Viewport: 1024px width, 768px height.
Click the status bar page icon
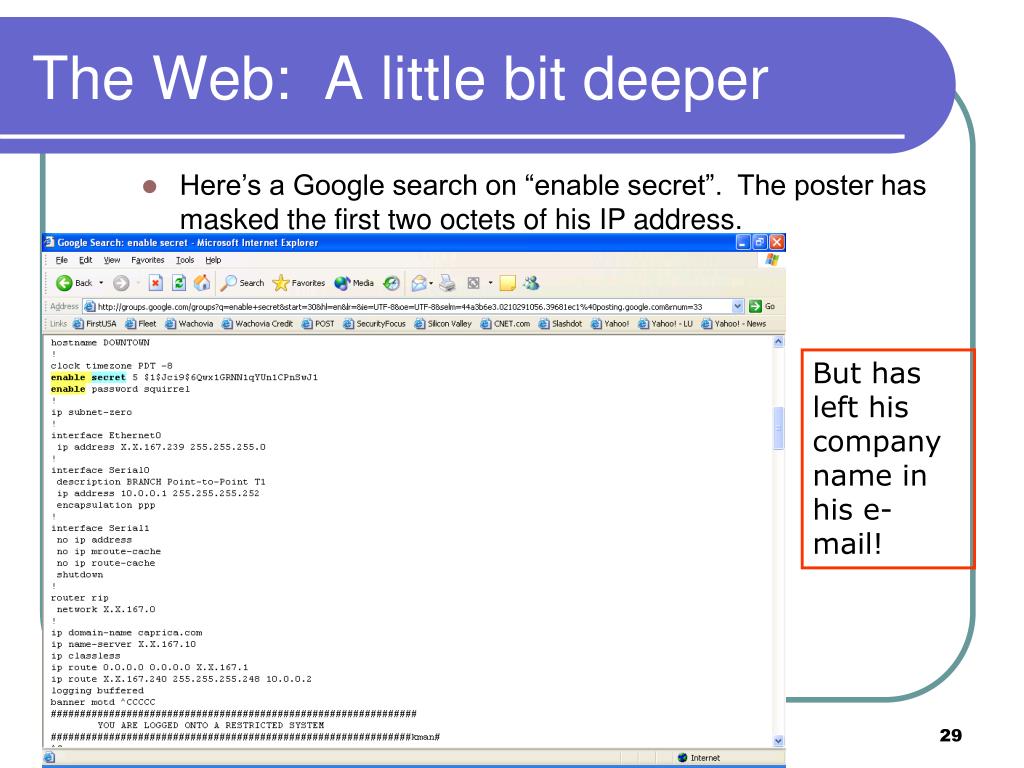tap(50, 758)
